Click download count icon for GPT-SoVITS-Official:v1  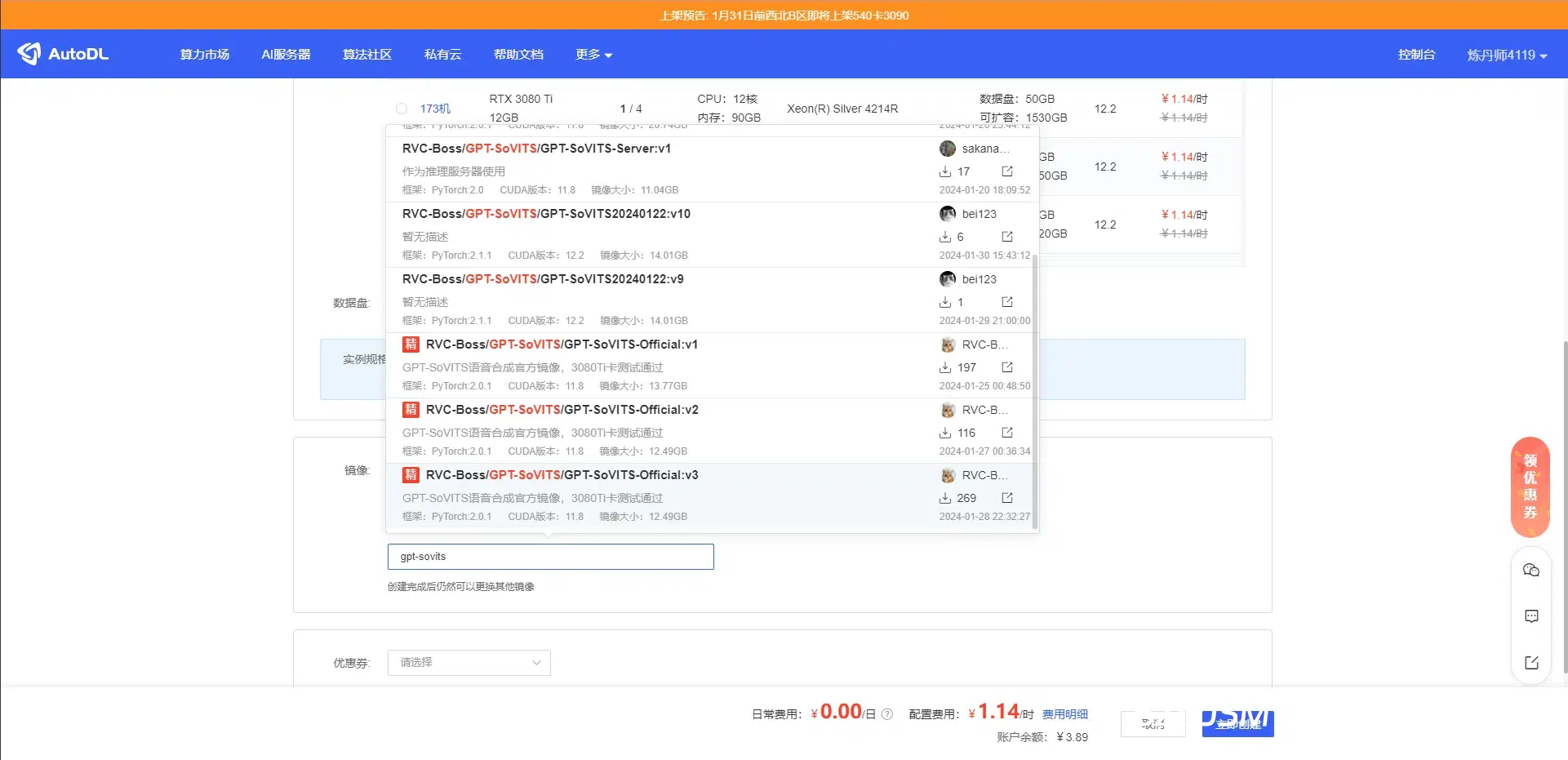click(945, 367)
